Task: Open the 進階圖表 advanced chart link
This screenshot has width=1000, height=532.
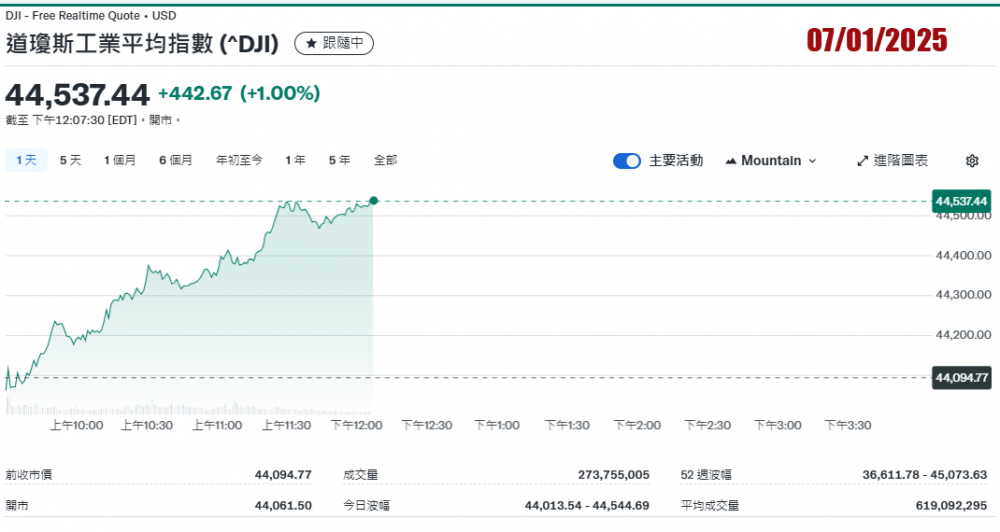Action: click(x=900, y=161)
